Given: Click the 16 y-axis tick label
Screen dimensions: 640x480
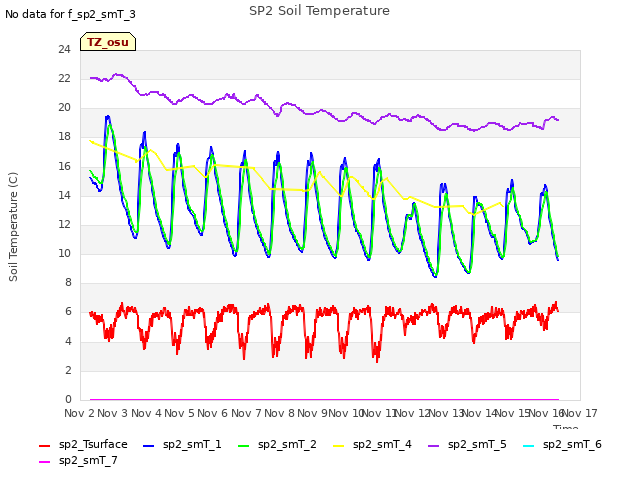Looking at the screenshot, I should point(64,167).
